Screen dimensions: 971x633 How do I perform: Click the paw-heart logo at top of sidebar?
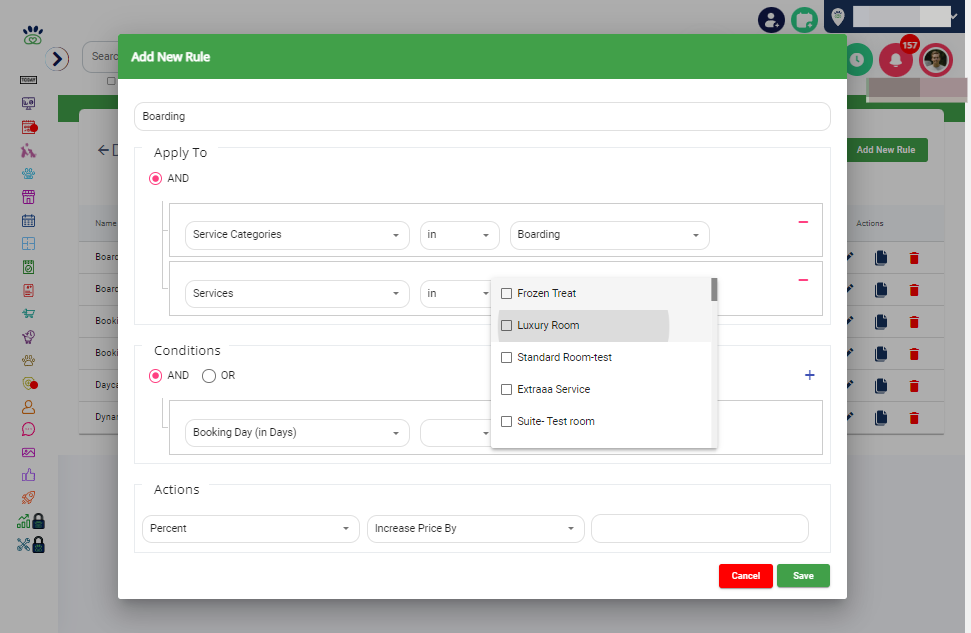click(x=32, y=35)
